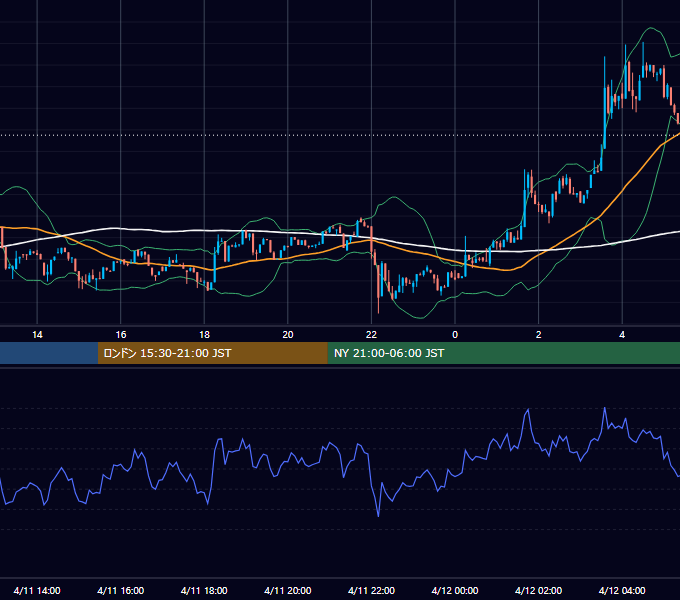The image size is (680, 600).
Task: Click the upper chart time label 22
Action: coord(371,335)
